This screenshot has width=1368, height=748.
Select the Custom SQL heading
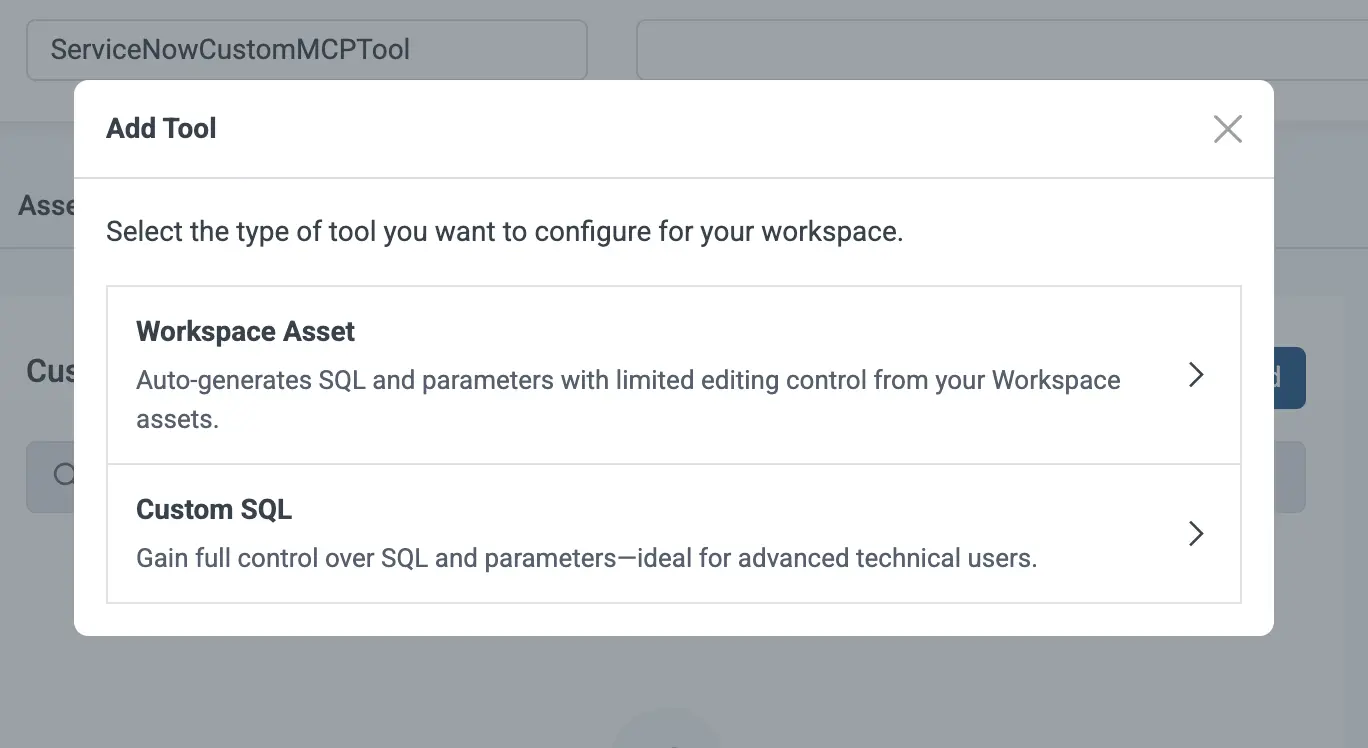click(214, 509)
